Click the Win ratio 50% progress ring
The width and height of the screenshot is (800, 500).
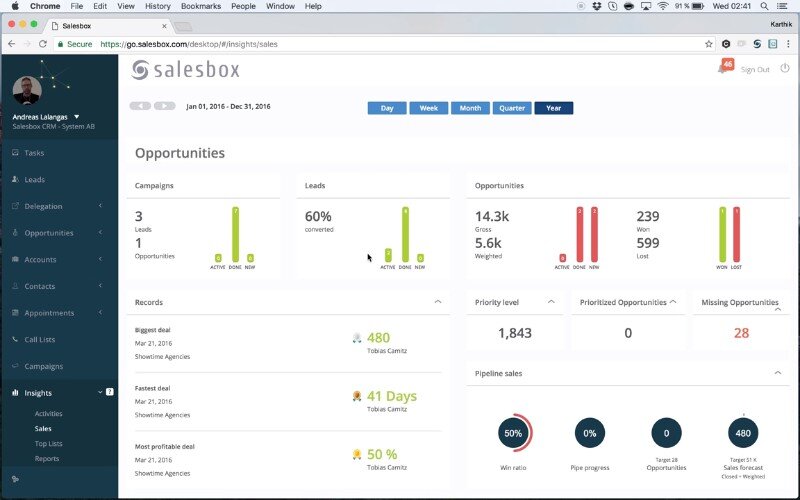514,433
